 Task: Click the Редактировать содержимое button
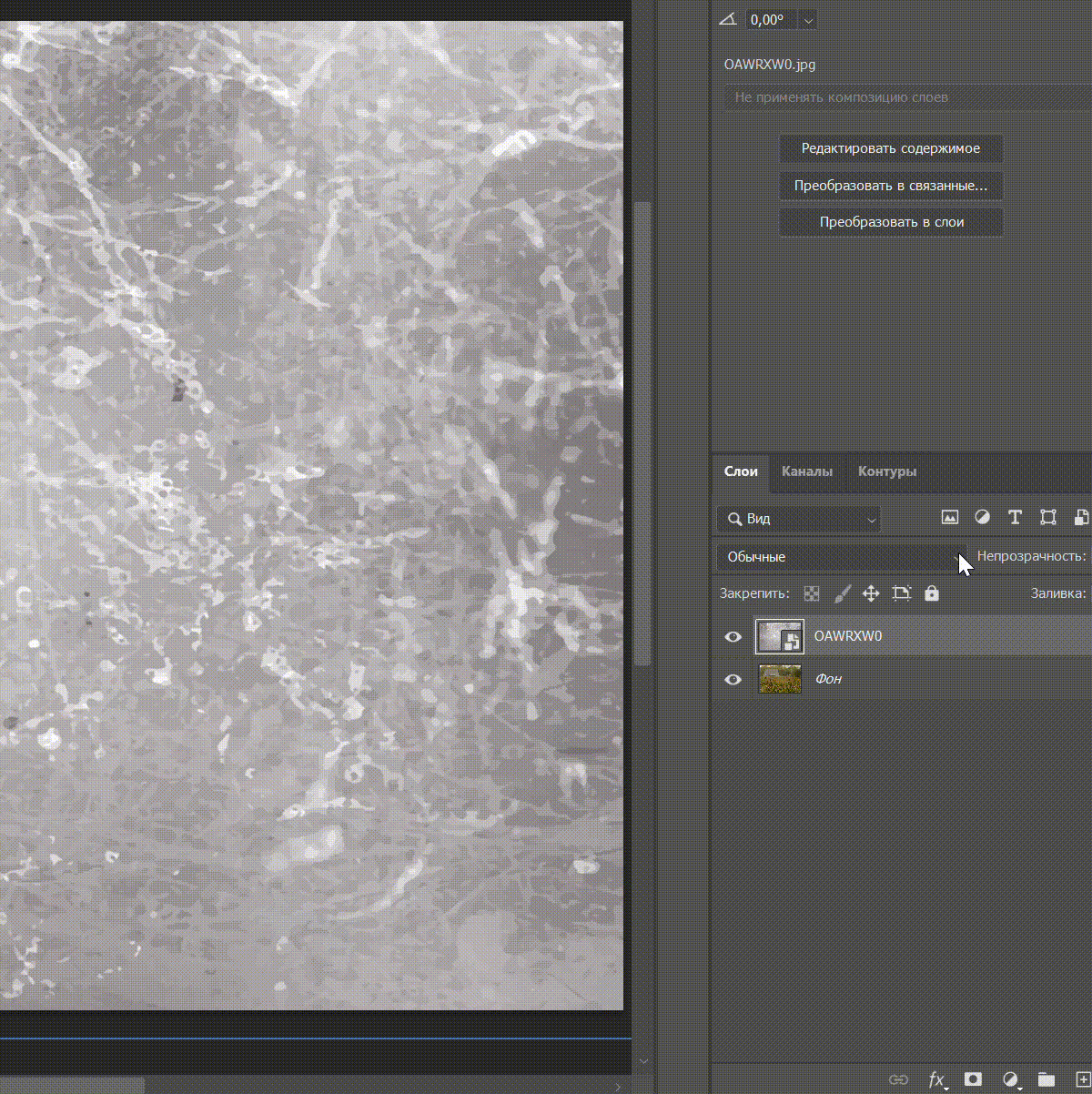click(891, 148)
